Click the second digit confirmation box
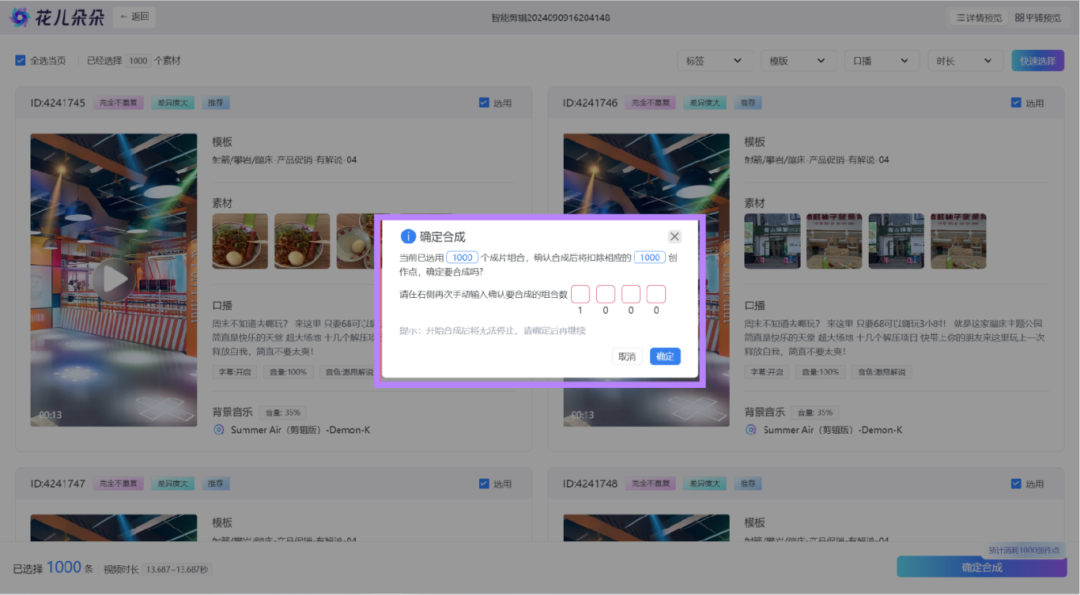This screenshot has height=595, width=1080. (x=605, y=294)
